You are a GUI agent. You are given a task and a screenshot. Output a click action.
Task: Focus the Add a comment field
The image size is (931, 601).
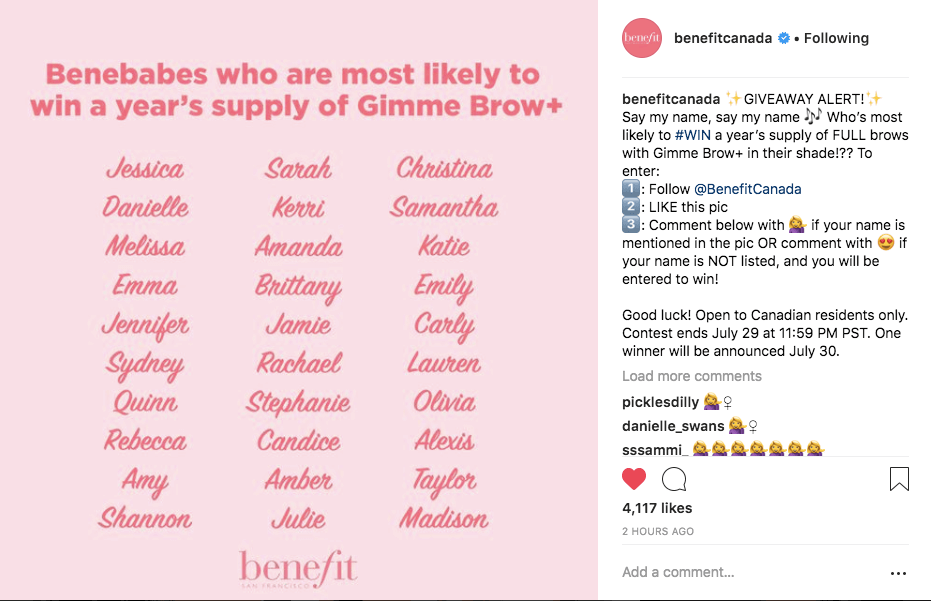[x=740, y=572]
